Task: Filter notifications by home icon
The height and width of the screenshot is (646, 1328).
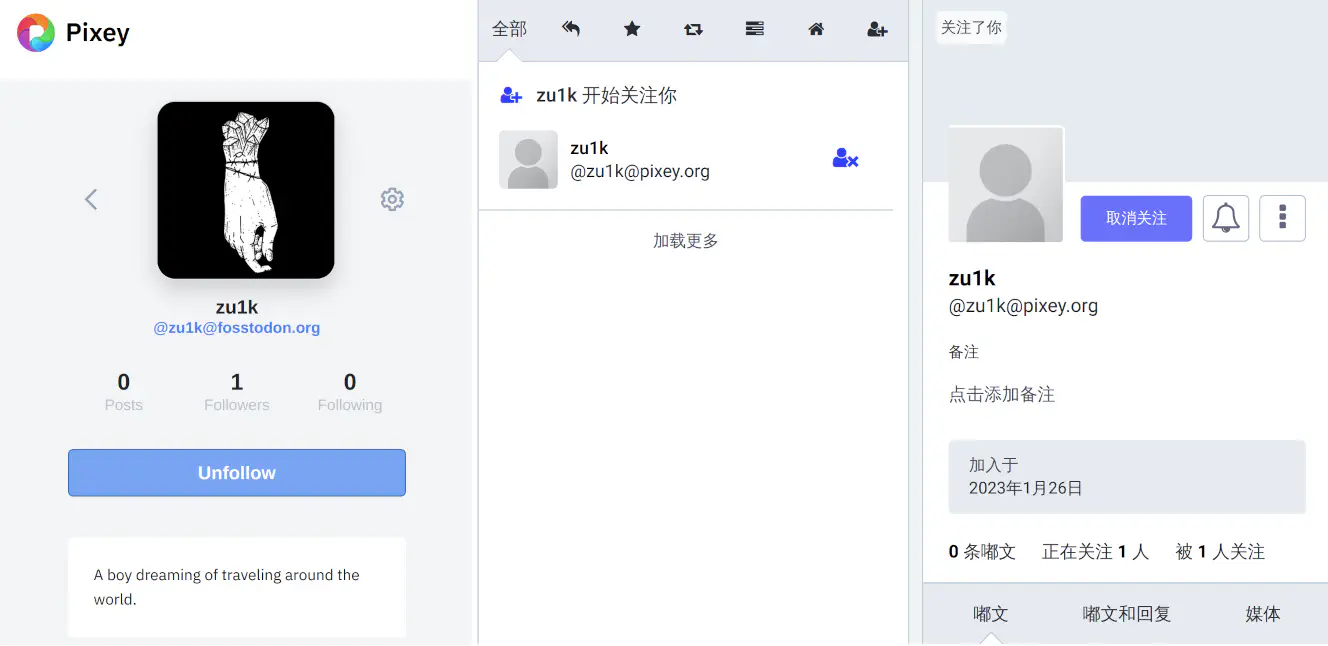Action: click(816, 29)
